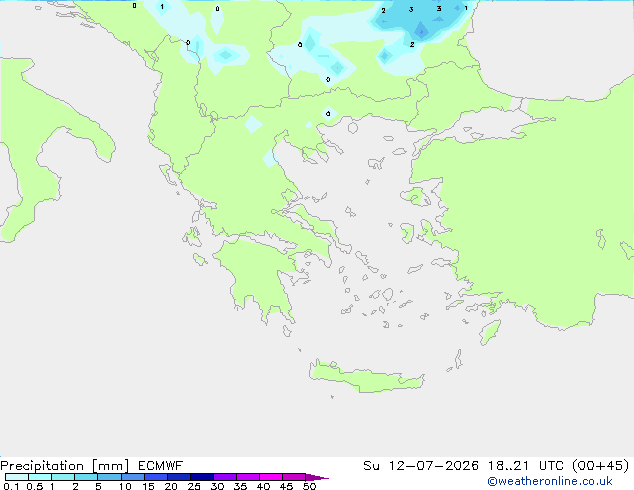Click the legend tick label '10'
The height and width of the screenshot is (490, 634).
click(125, 486)
